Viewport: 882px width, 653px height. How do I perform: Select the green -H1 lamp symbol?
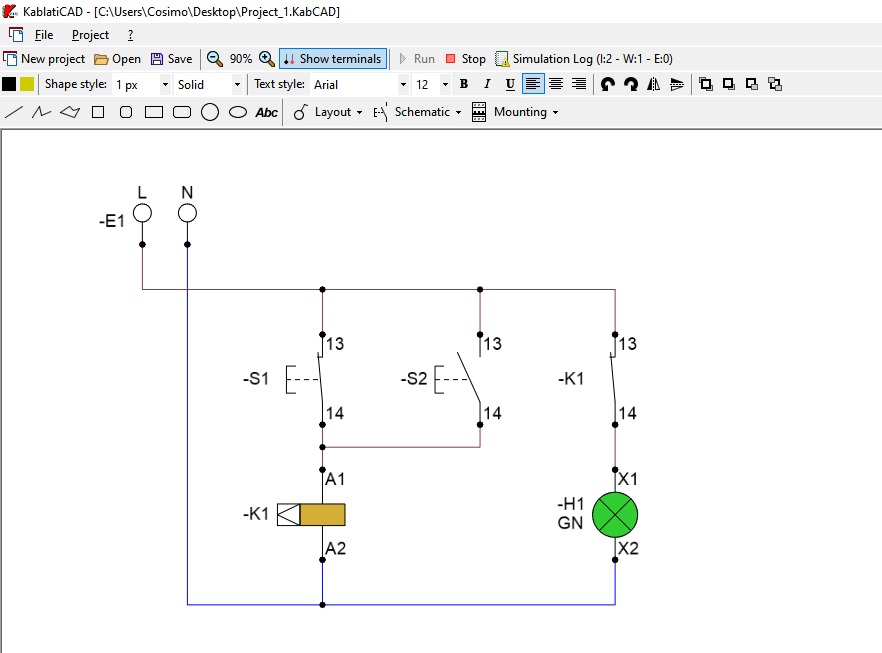[x=615, y=515]
